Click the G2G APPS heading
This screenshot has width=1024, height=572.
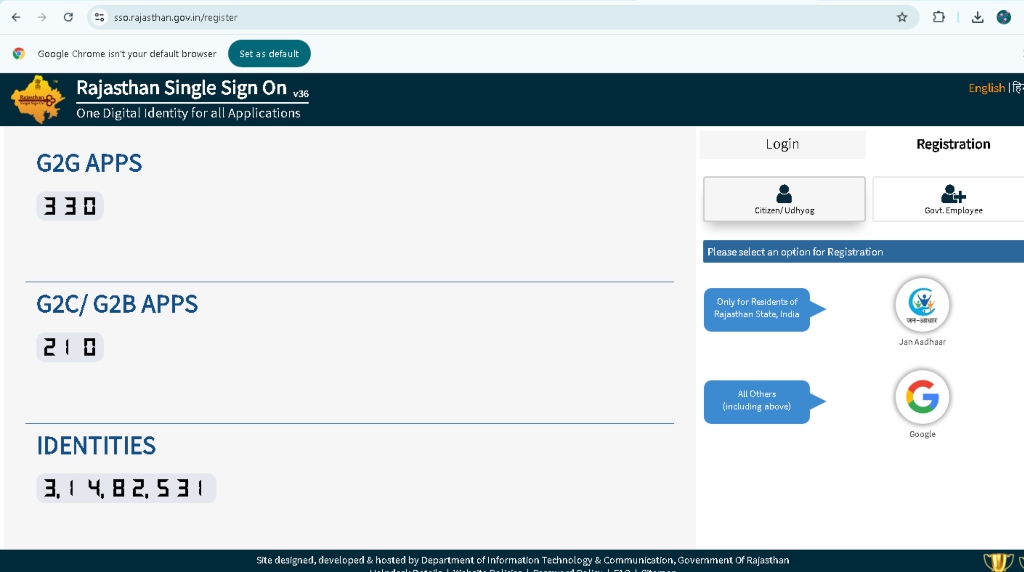pos(89,163)
